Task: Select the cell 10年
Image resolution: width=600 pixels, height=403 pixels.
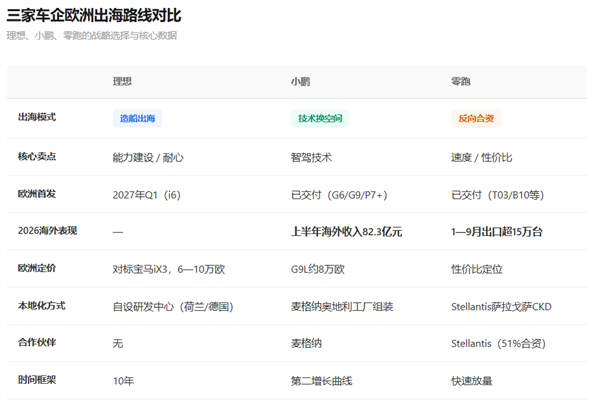Action: [x=123, y=381]
